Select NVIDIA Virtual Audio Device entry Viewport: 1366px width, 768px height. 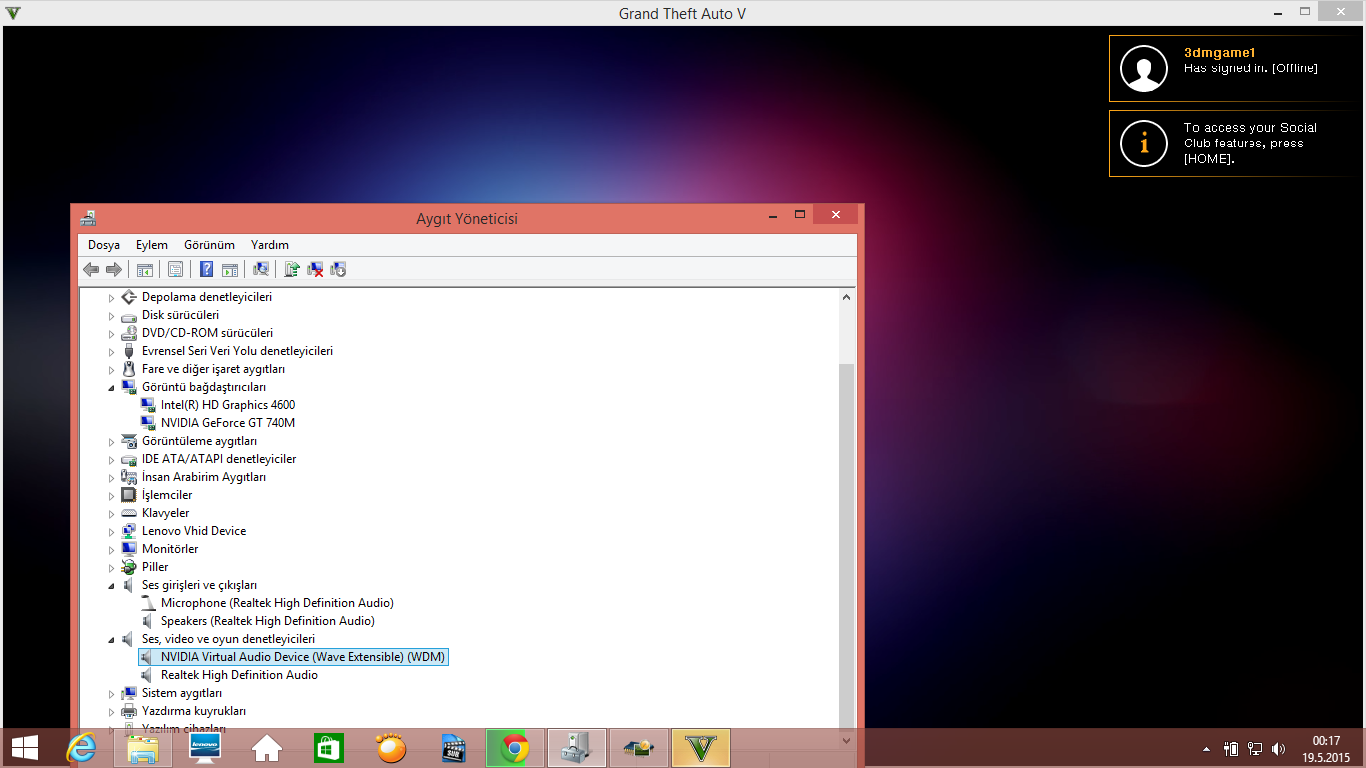point(303,657)
